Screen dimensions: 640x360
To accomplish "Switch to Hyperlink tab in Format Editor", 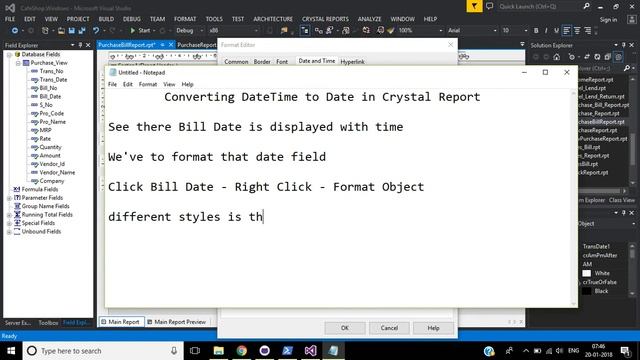I will (352, 62).
